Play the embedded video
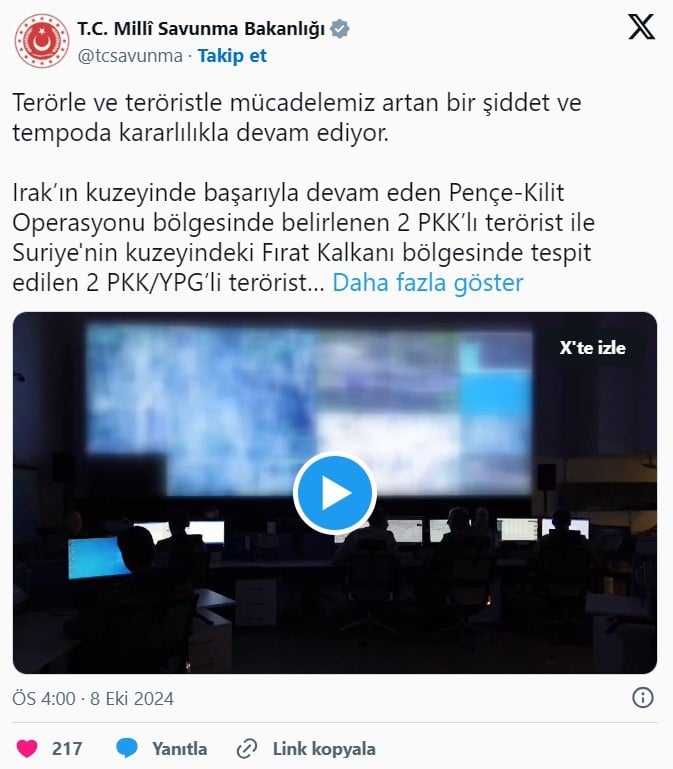The width and height of the screenshot is (673, 769). coord(335,492)
